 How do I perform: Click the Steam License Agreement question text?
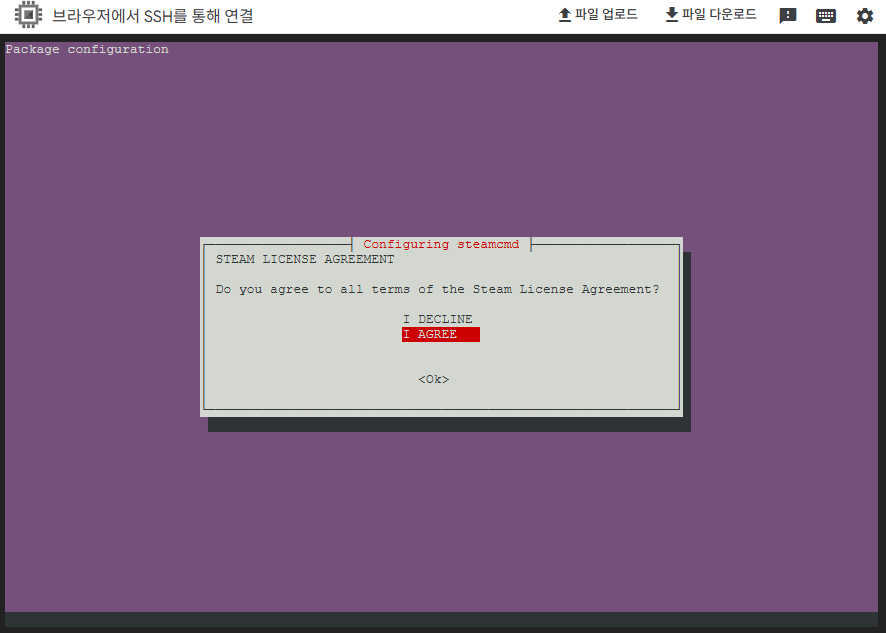(x=437, y=289)
